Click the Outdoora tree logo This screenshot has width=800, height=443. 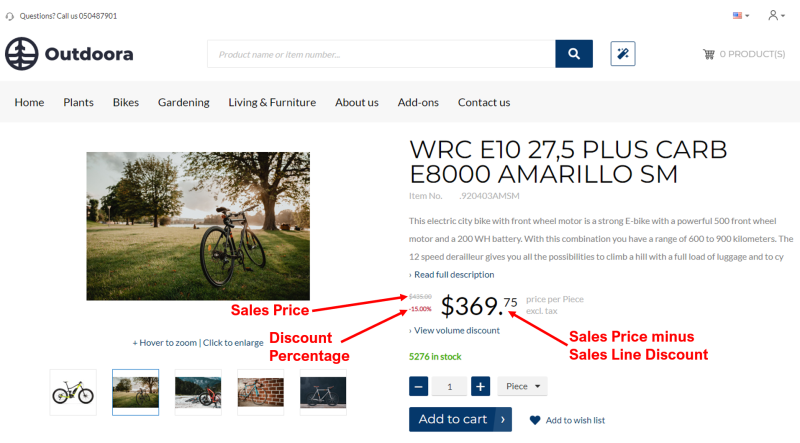21,54
